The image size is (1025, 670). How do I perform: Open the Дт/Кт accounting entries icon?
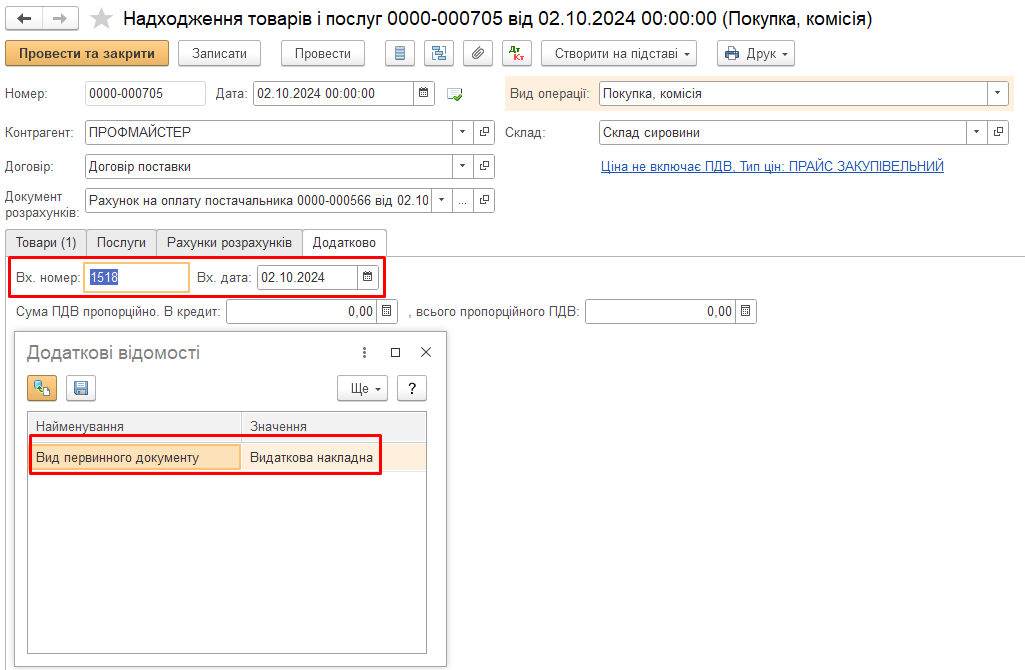click(x=517, y=53)
